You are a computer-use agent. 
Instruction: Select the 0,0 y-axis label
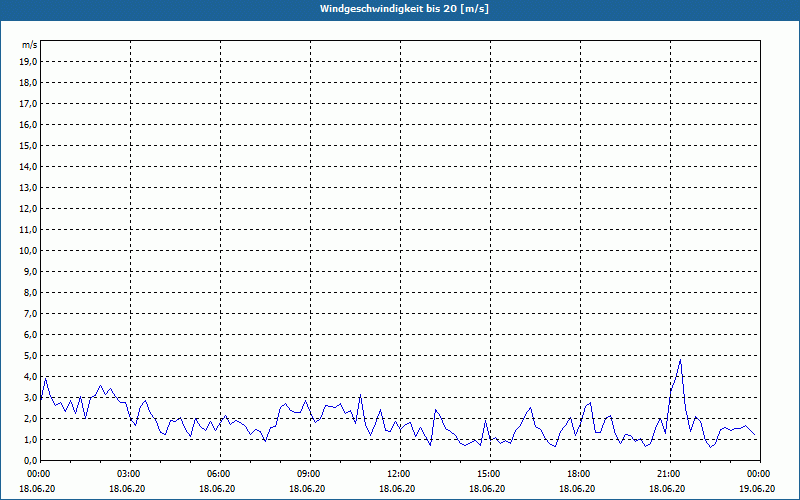point(31,460)
